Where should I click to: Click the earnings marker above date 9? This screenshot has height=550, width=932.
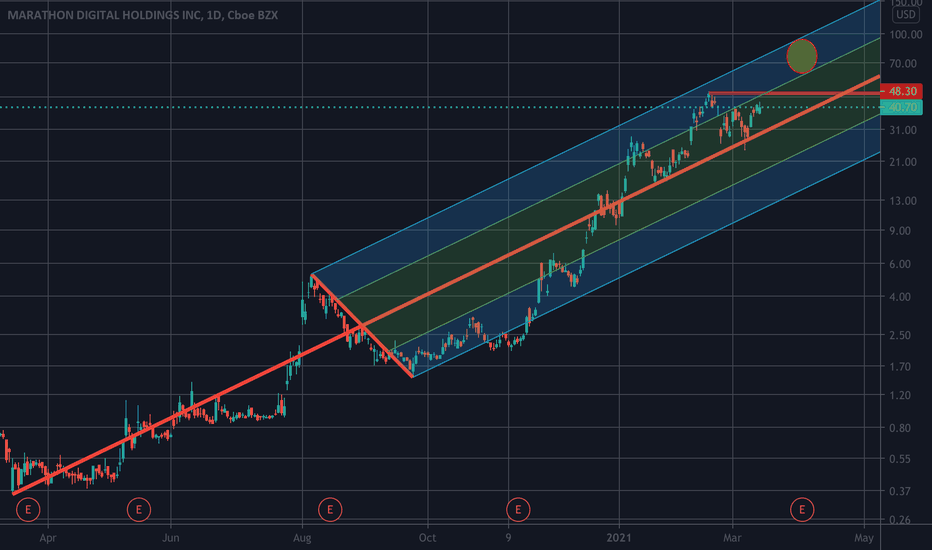tap(518, 510)
